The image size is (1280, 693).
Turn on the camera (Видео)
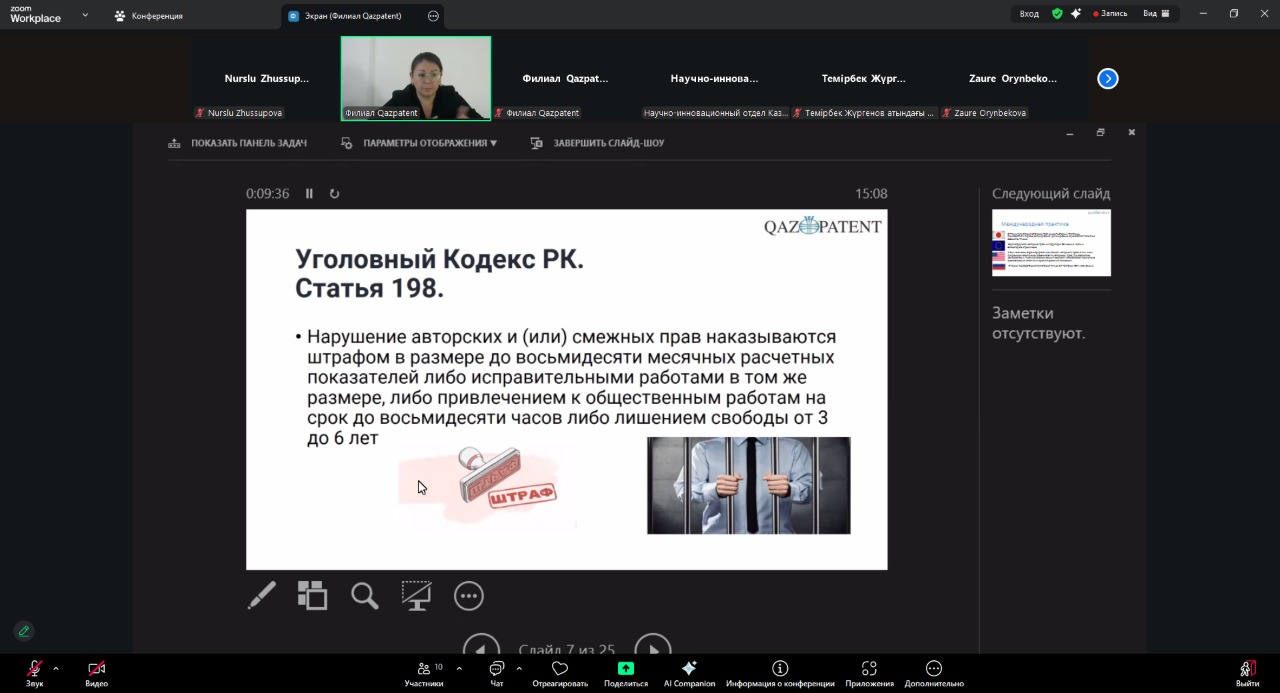(96, 673)
